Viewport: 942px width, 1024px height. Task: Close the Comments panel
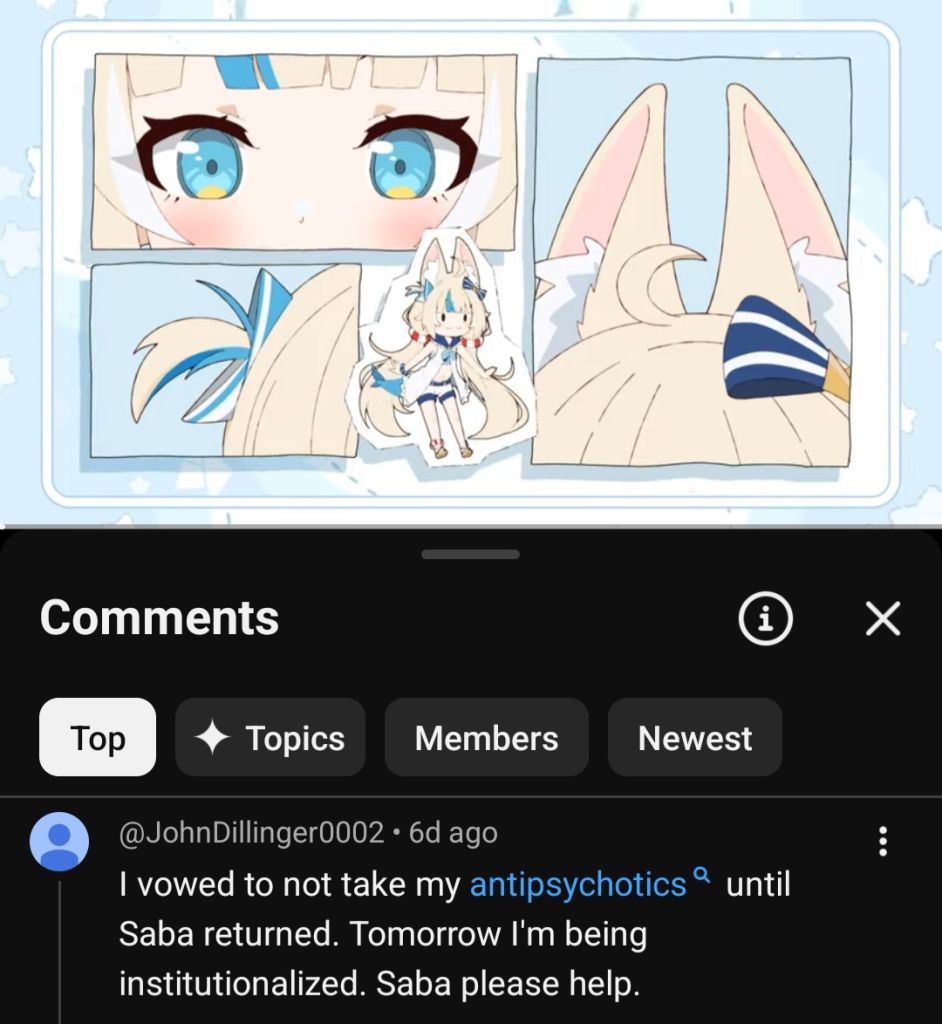(x=883, y=618)
